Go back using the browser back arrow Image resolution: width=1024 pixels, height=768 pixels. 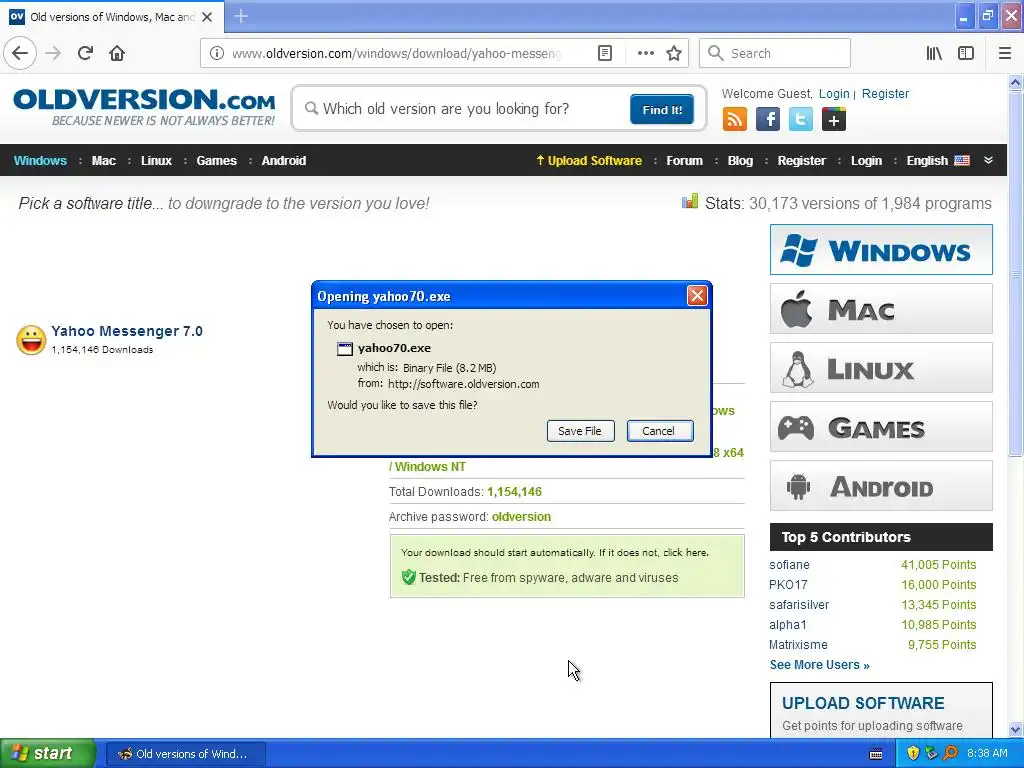point(20,53)
